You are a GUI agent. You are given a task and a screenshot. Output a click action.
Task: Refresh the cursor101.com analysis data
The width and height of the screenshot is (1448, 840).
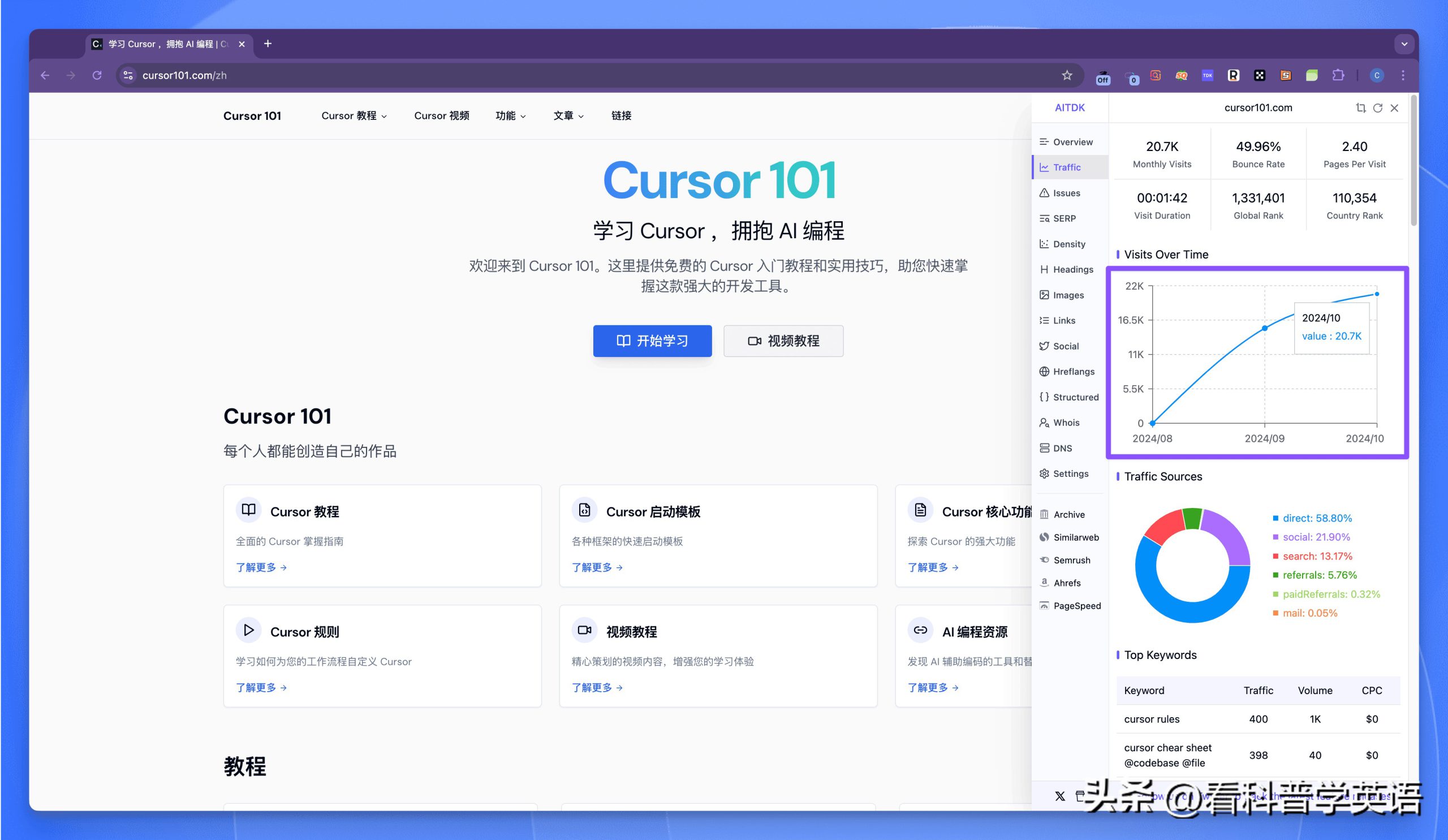[x=1378, y=107]
